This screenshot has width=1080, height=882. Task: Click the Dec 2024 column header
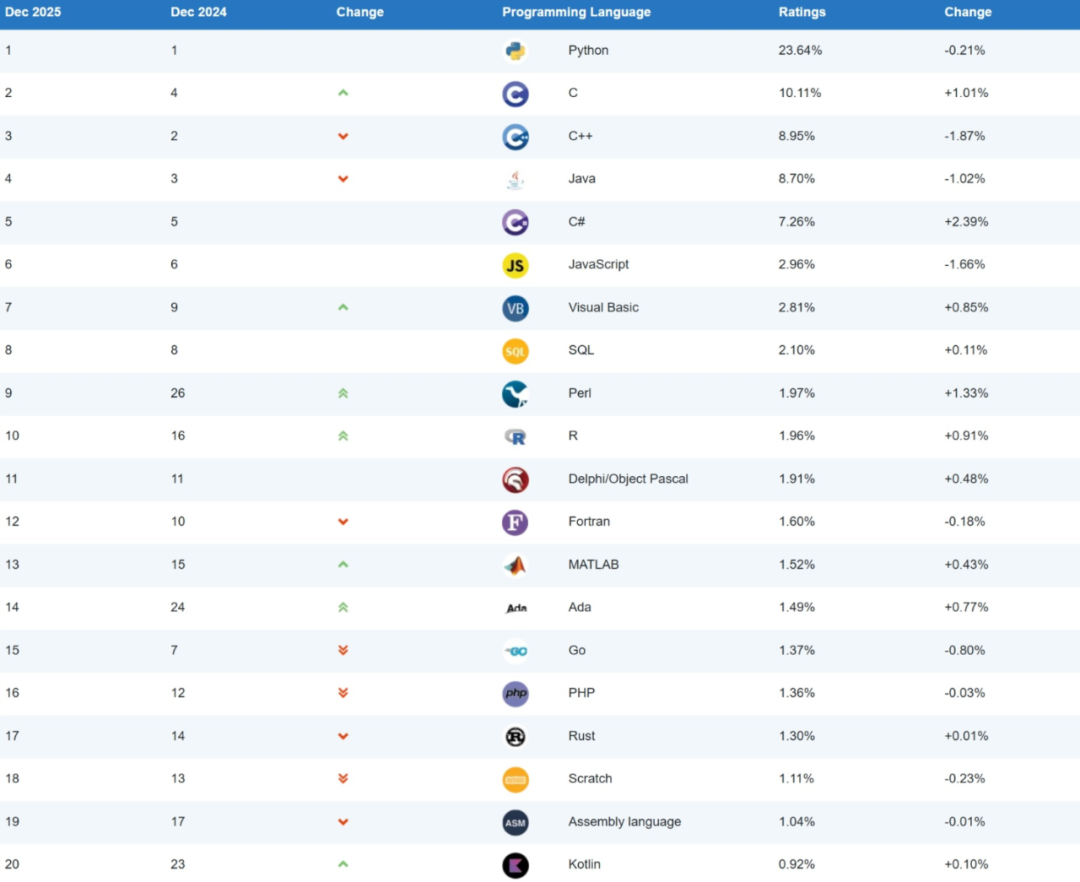(198, 12)
